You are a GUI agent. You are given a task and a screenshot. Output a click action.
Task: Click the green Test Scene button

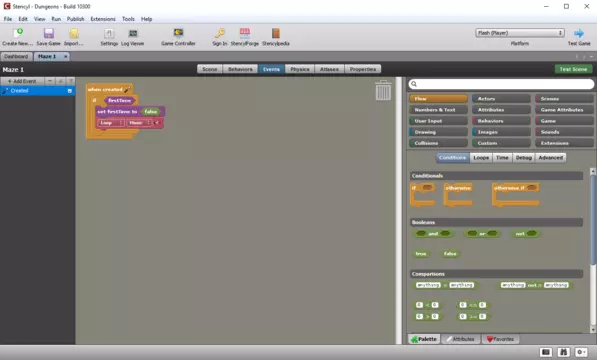click(573, 69)
